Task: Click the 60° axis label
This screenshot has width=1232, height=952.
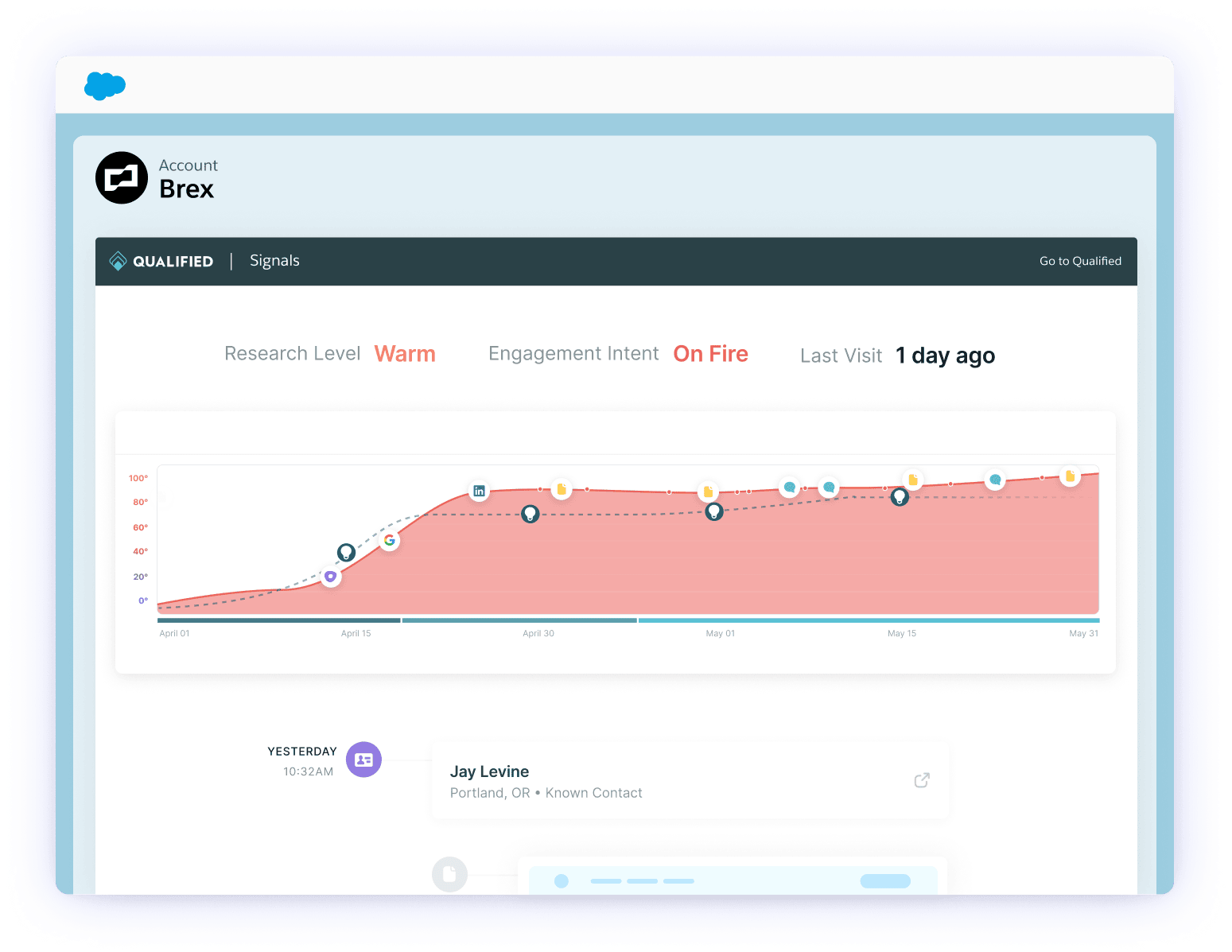Action: [x=140, y=527]
